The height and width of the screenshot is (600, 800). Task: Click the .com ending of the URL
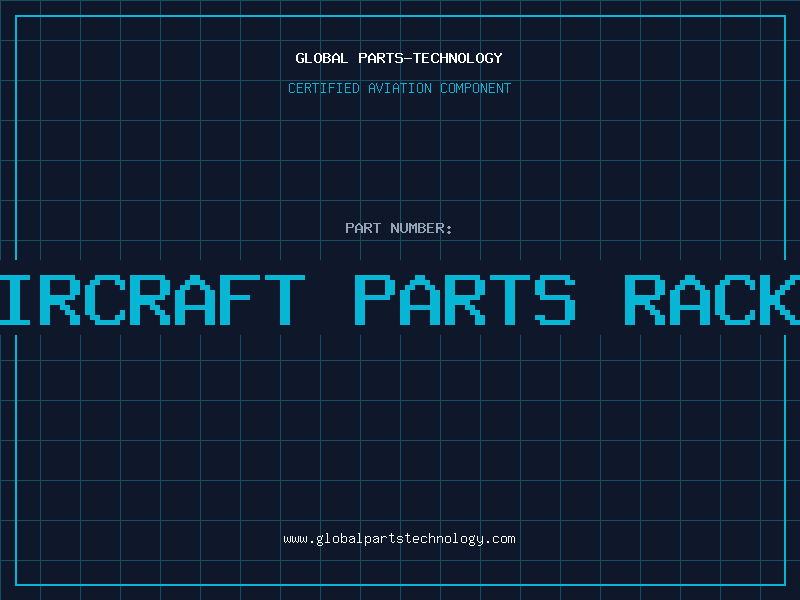(500, 538)
